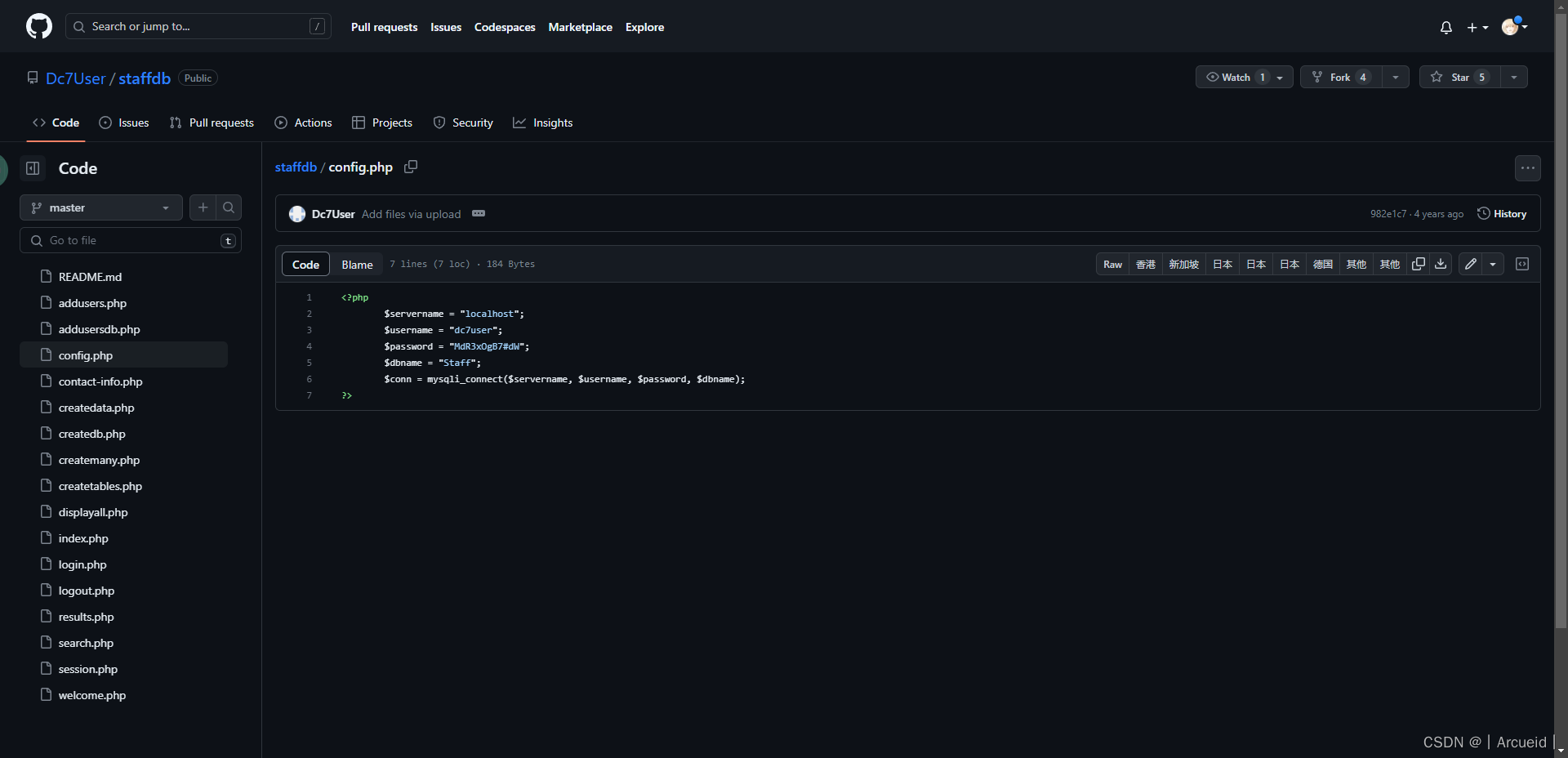Open GitHub home via Octocat logo
1568x758 pixels.
39,26
